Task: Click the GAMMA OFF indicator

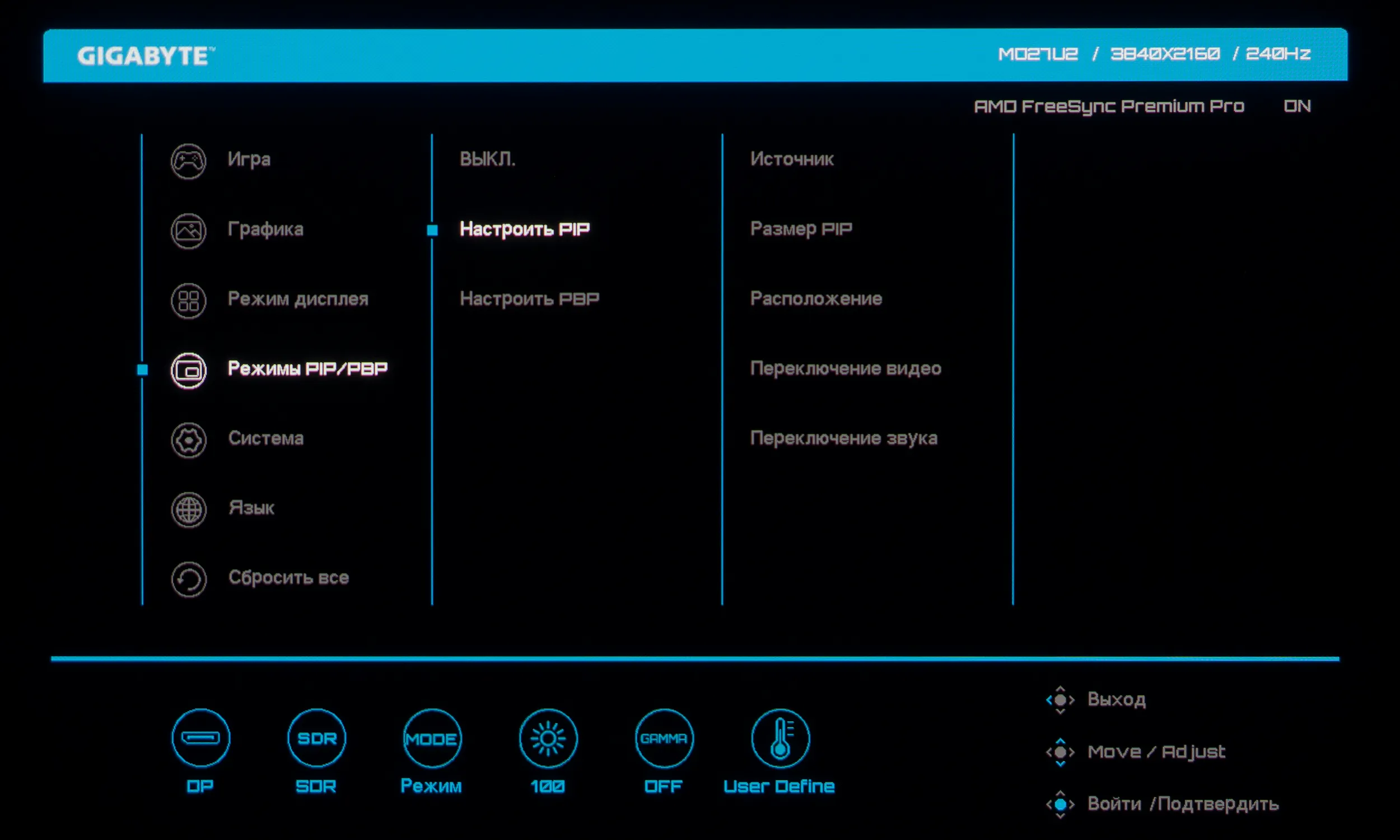Action: click(664, 738)
